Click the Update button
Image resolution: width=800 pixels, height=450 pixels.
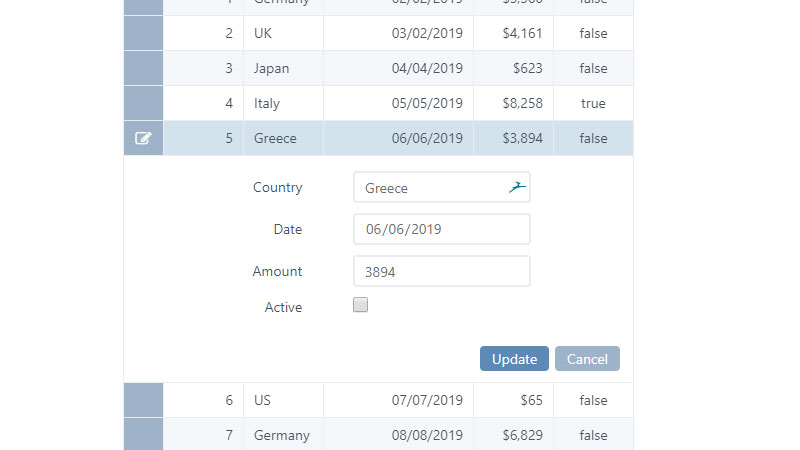[x=514, y=359]
